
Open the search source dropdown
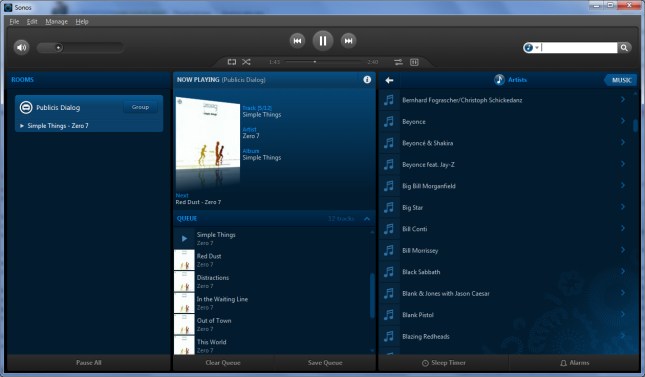tap(531, 47)
